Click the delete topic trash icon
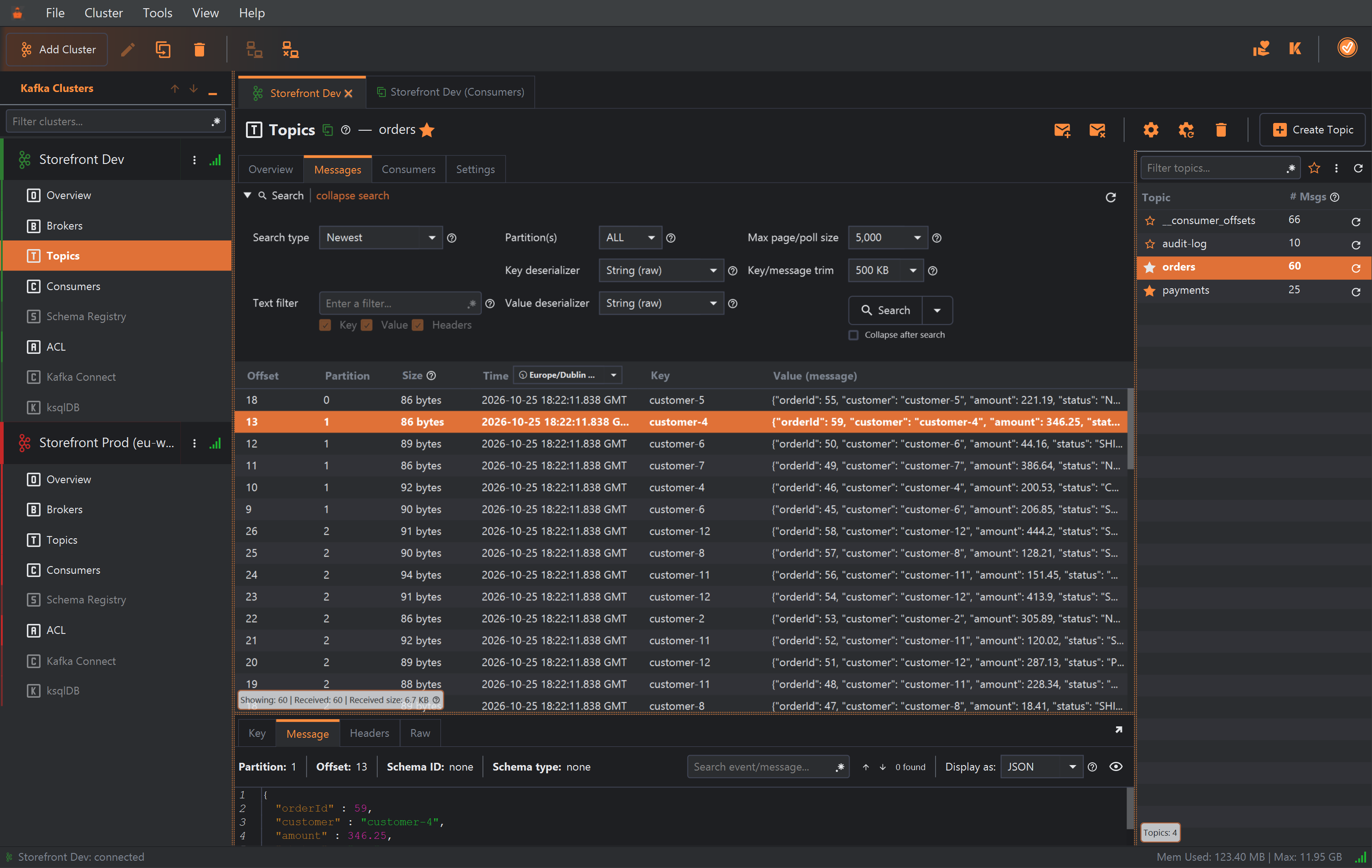Image resolution: width=1372 pixels, height=868 pixels. pos(1220,130)
